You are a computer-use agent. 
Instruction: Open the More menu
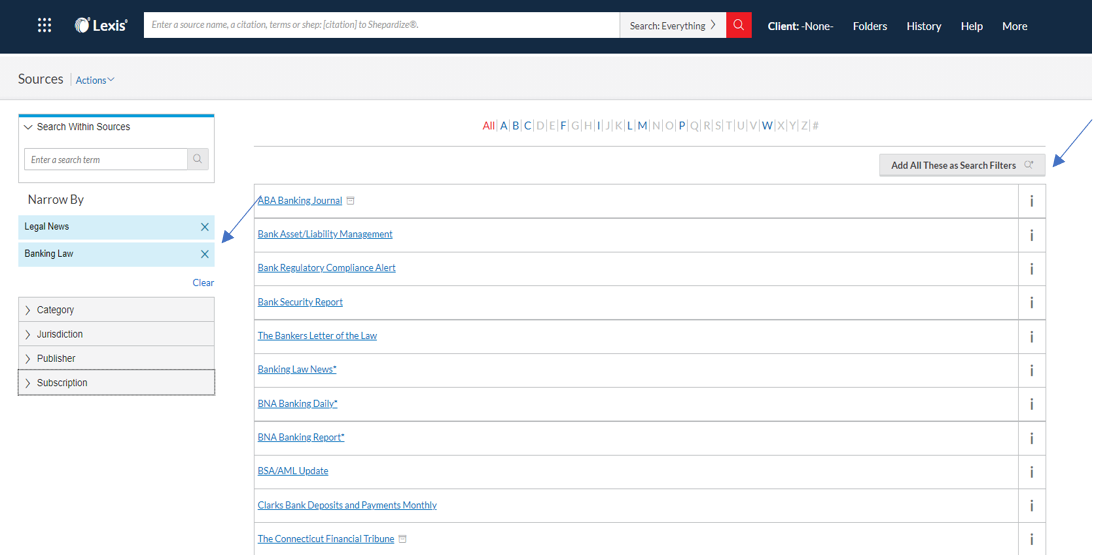click(1015, 26)
